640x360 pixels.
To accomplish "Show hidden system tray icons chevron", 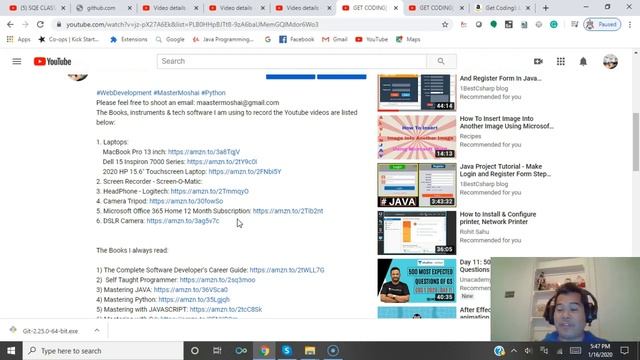I will pyautogui.click(x=514, y=351).
